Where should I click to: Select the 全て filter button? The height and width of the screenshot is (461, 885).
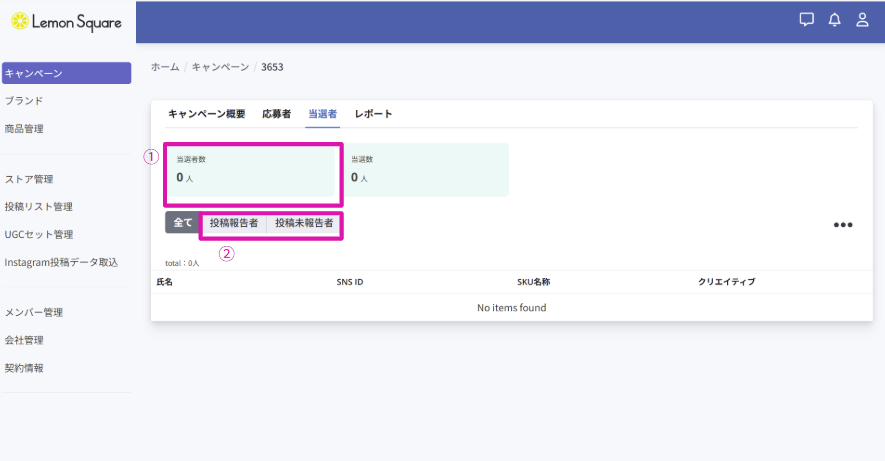click(183, 223)
